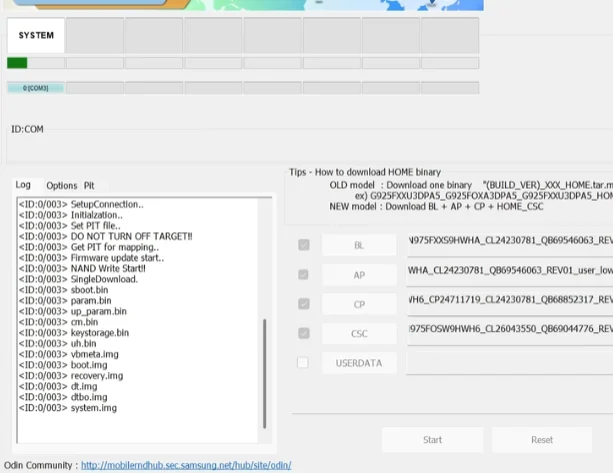Click the 'cm.bin' log line

pos(58,322)
